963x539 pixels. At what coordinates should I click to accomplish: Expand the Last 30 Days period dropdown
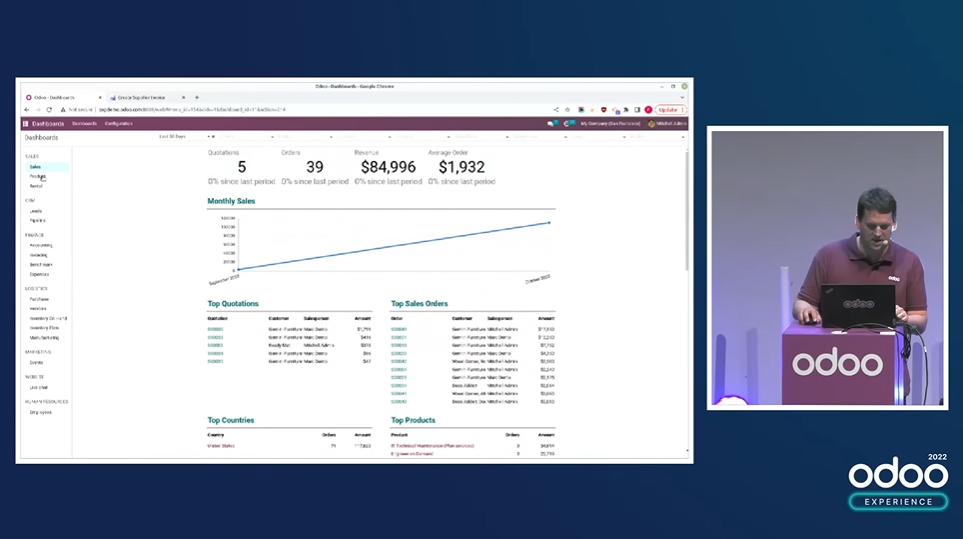tap(209, 136)
